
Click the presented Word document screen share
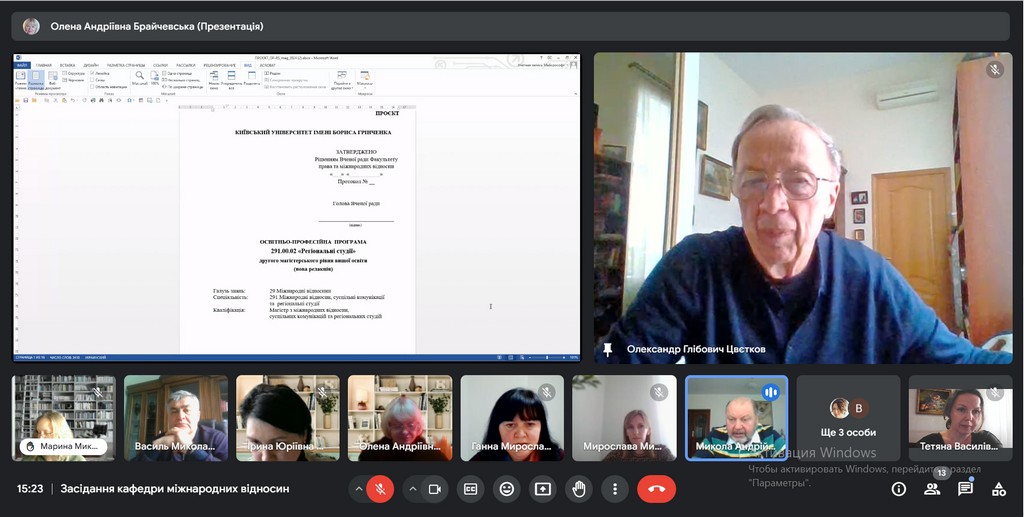(297, 207)
